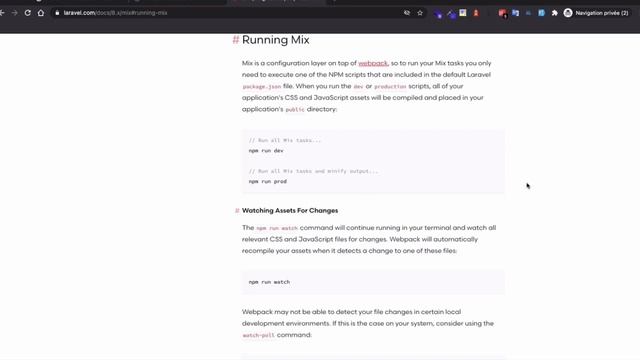This screenshot has width=640, height=360.
Task: Click the Watching Assets For Changes heading
Action: pos(290,211)
